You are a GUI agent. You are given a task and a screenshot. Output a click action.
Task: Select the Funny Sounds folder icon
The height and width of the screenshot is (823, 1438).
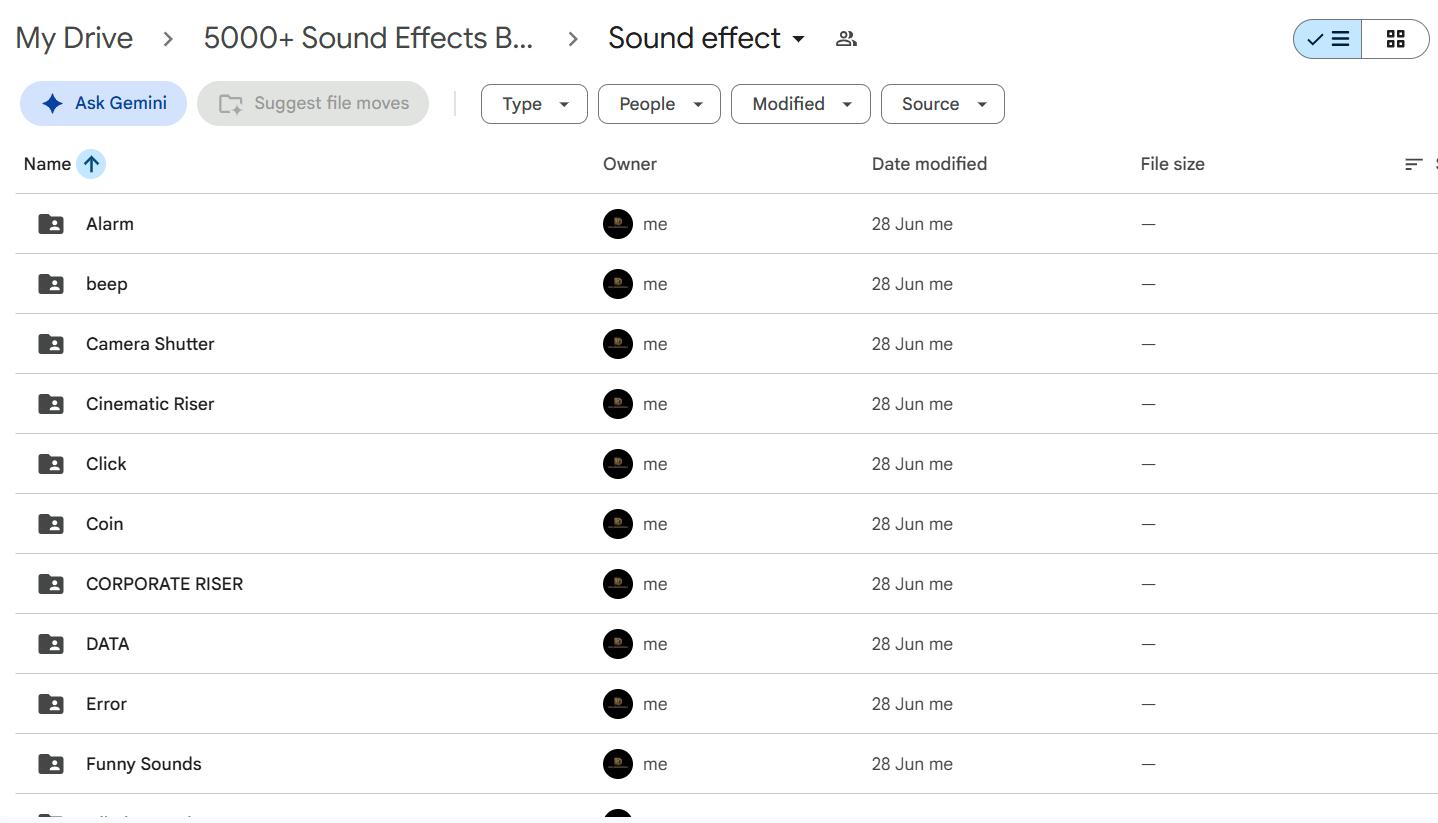pyautogui.click(x=51, y=764)
